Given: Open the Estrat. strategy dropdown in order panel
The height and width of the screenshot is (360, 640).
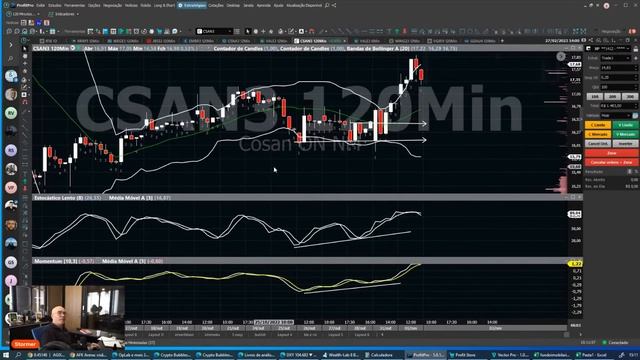Looking at the screenshot, I should pyautogui.click(x=616, y=58).
